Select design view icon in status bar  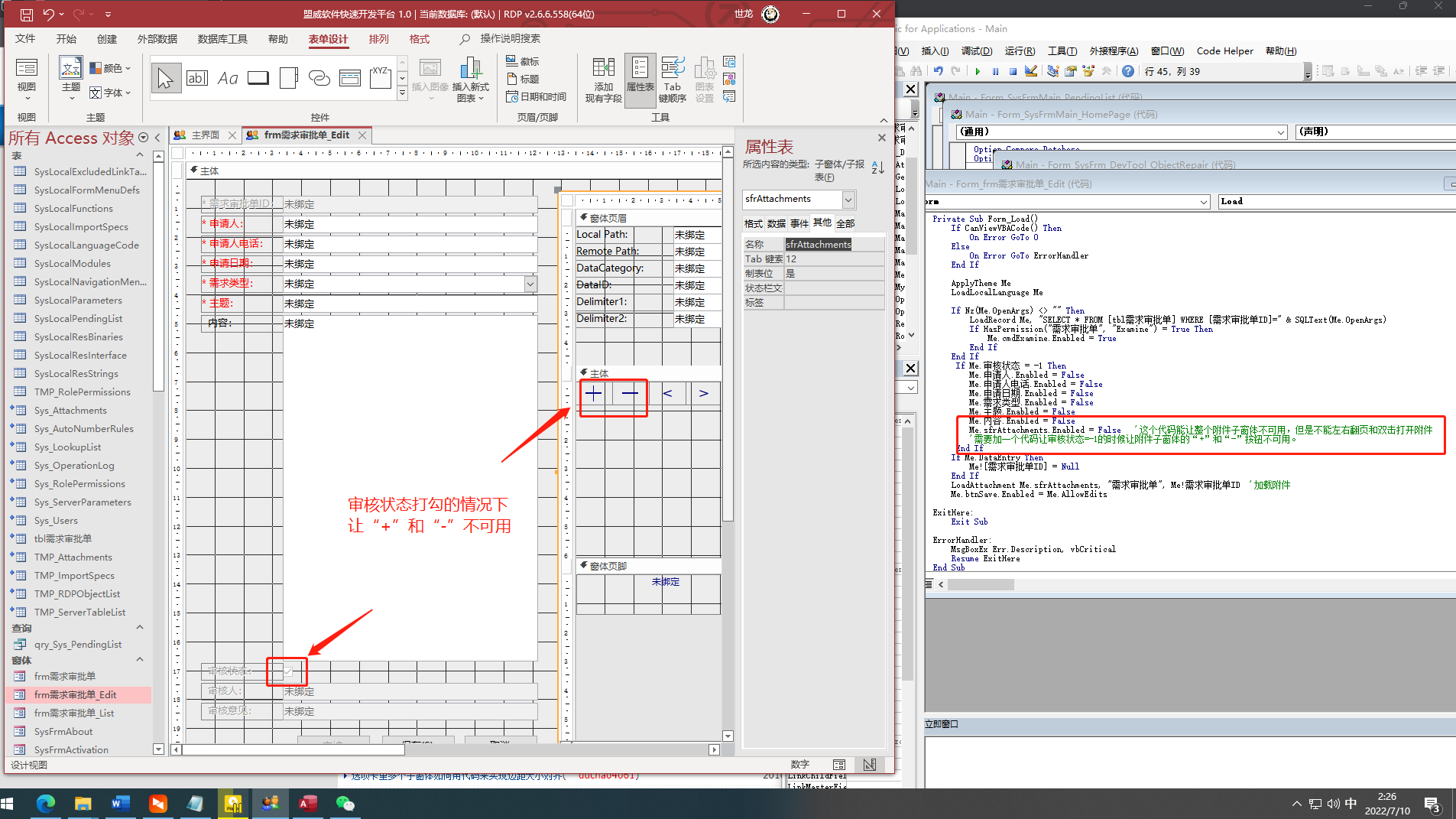870,765
